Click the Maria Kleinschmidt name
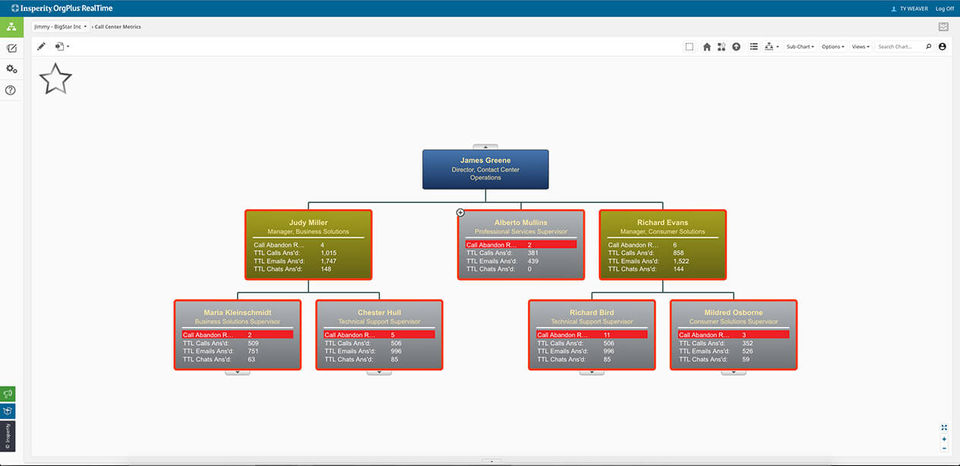The height and width of the screenshot is (466, 960). click(238, 312)
